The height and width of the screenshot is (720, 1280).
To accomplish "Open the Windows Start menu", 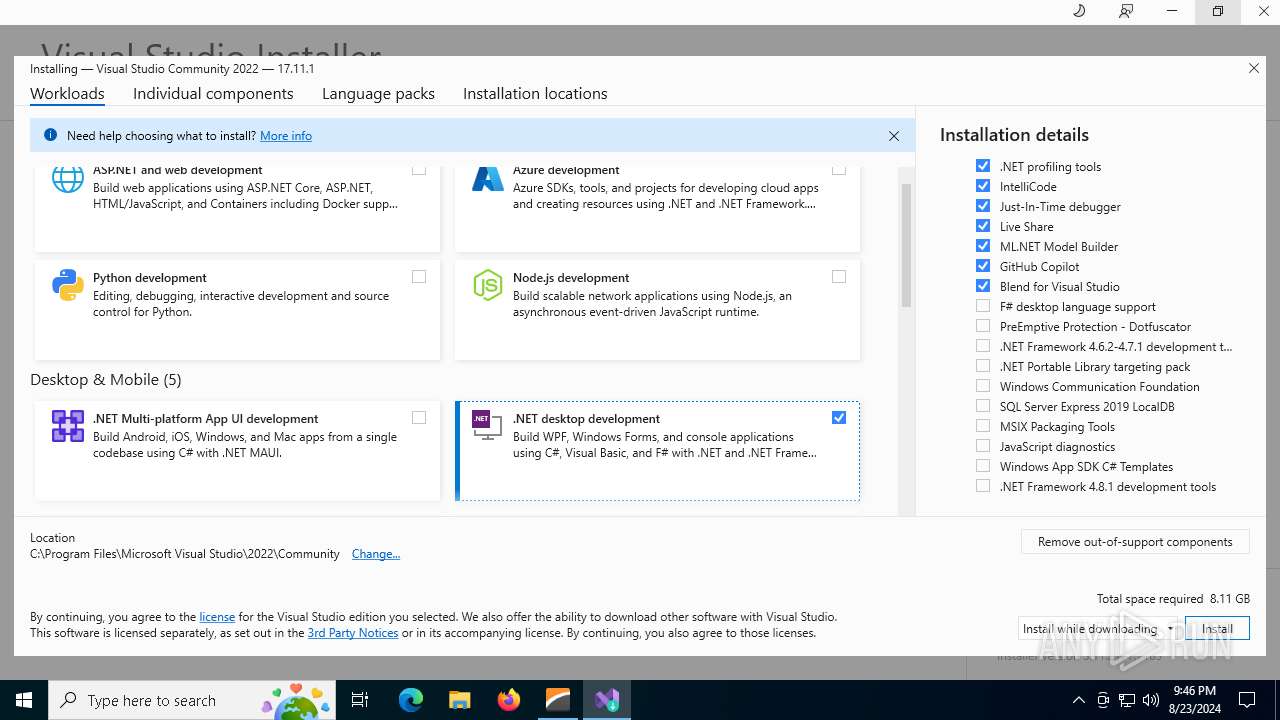I will (x=24, y=700).
